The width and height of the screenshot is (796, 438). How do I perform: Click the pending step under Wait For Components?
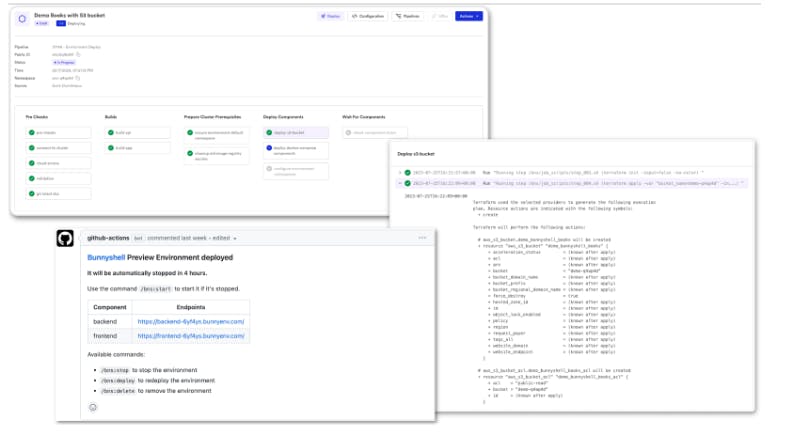click(x=375, y=132)
